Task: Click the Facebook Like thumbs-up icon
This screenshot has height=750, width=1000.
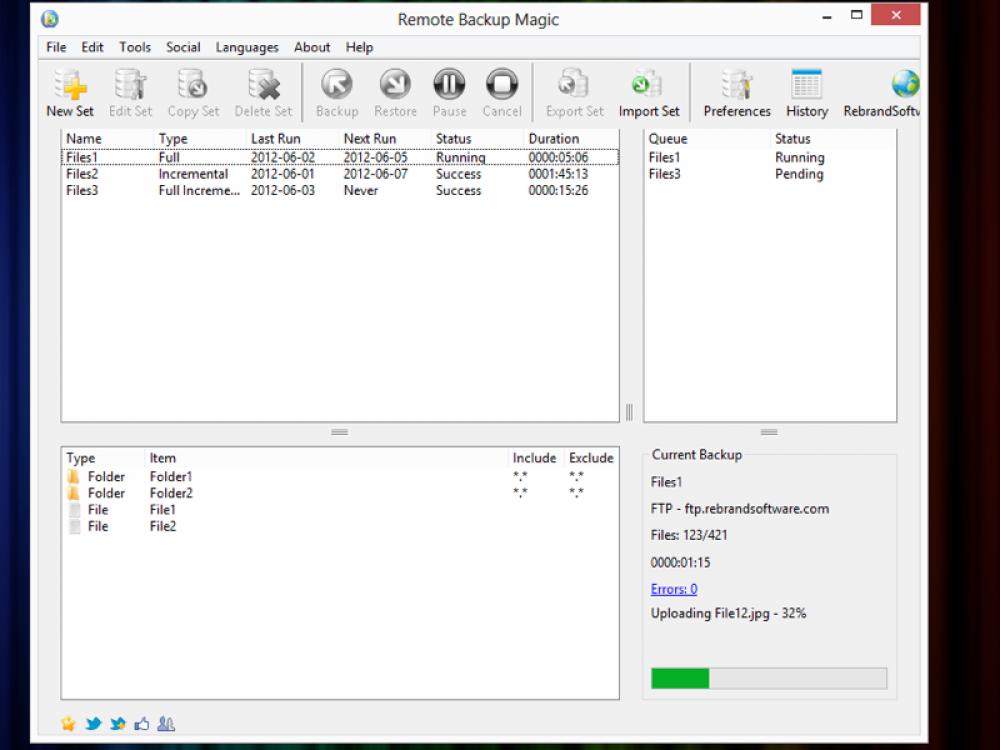Action: (142, 723)
